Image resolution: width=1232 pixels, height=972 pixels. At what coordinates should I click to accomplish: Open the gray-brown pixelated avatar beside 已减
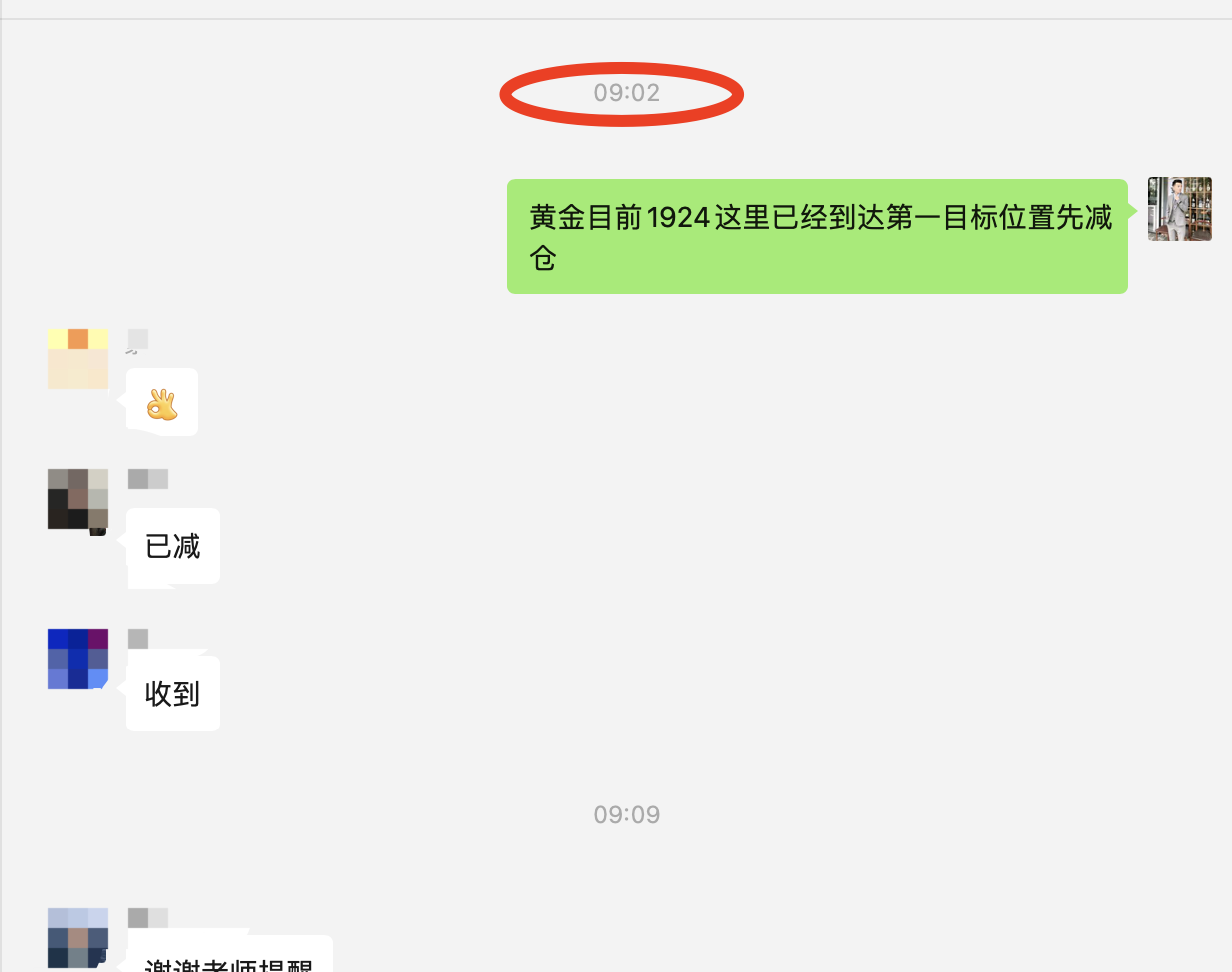coord(78,499)
